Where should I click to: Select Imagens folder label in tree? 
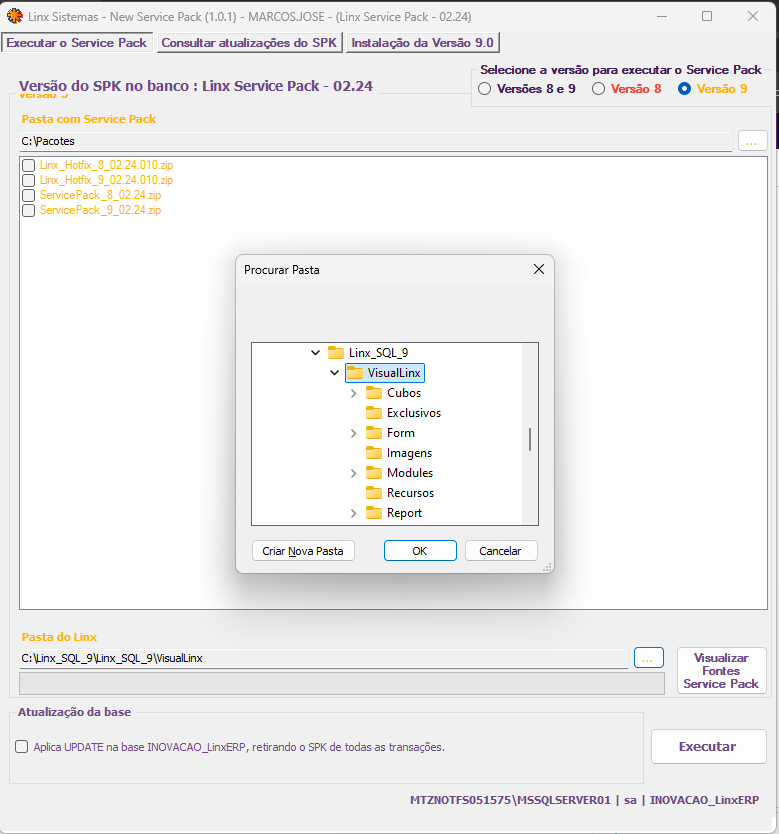[x=409, y=453]
